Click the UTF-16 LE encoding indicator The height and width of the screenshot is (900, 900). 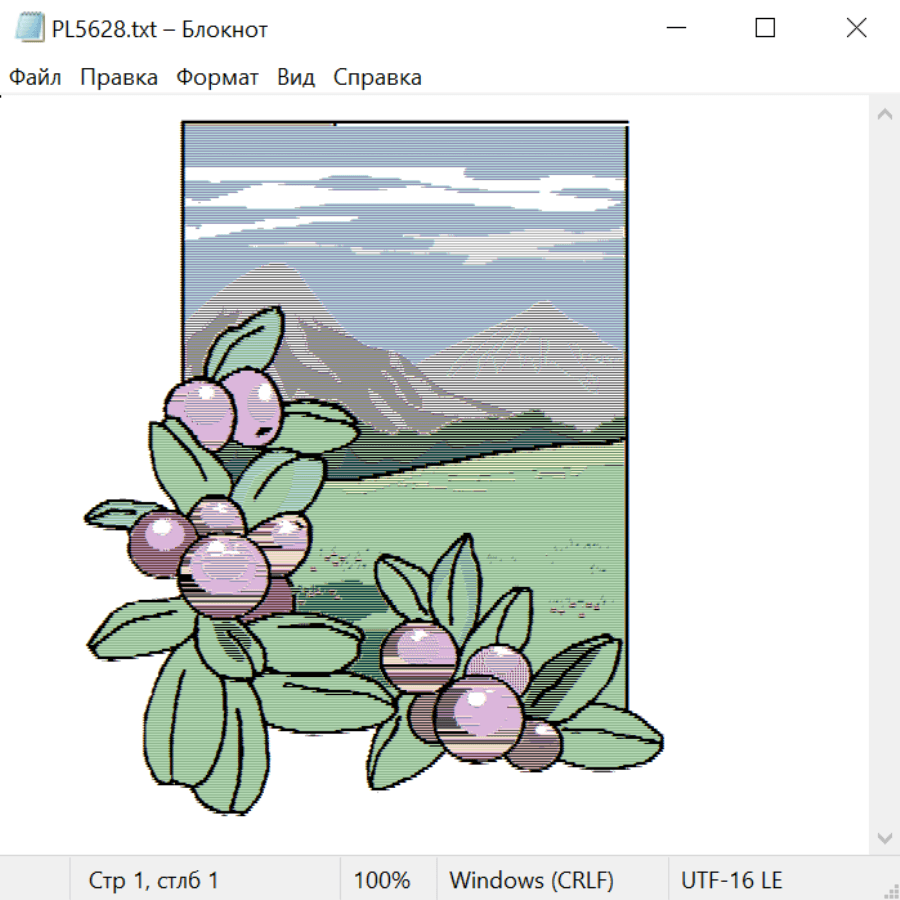[x=731, y=880]
